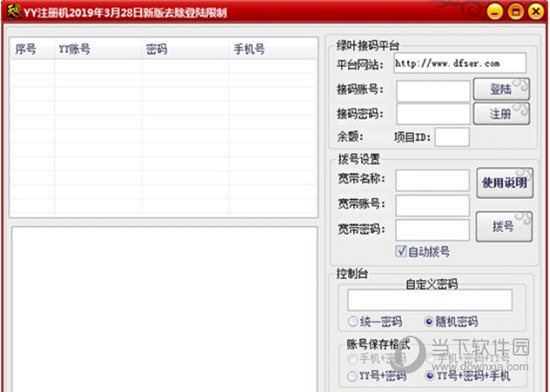Minimize the YY注册机 window
Screen dimensions: 550x392
pyautogui.click(x=495, y=12)
